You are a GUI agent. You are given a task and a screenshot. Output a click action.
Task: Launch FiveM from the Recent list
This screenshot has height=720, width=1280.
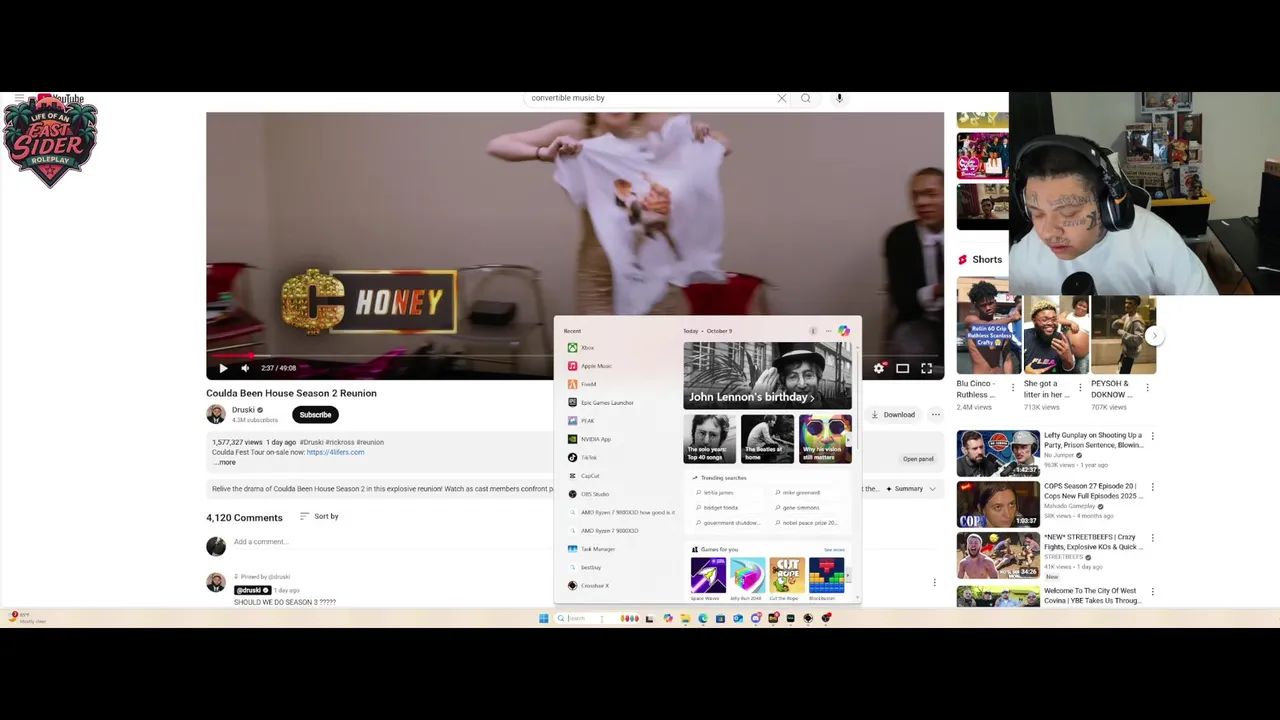click(x=620, y=384)
